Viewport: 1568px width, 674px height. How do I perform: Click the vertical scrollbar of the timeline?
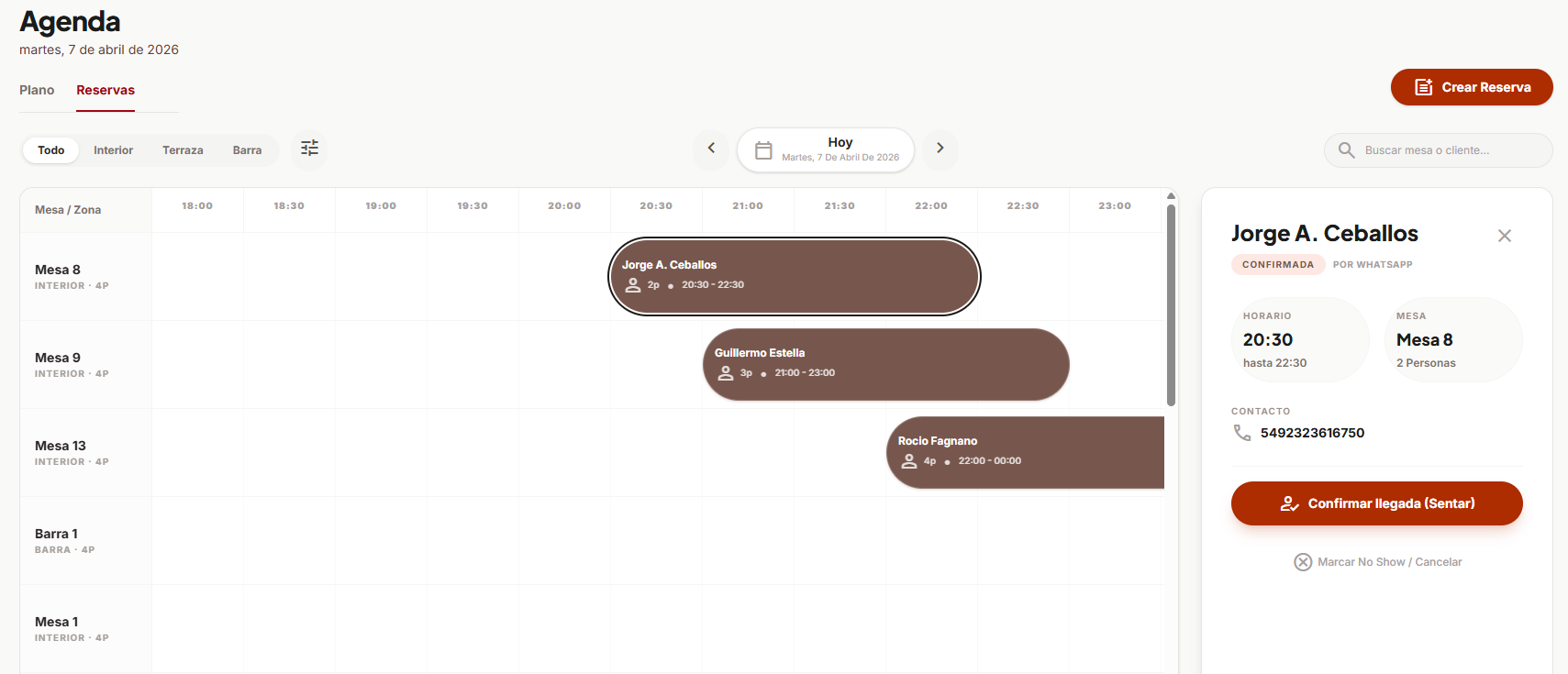[x=1171, y=304]
